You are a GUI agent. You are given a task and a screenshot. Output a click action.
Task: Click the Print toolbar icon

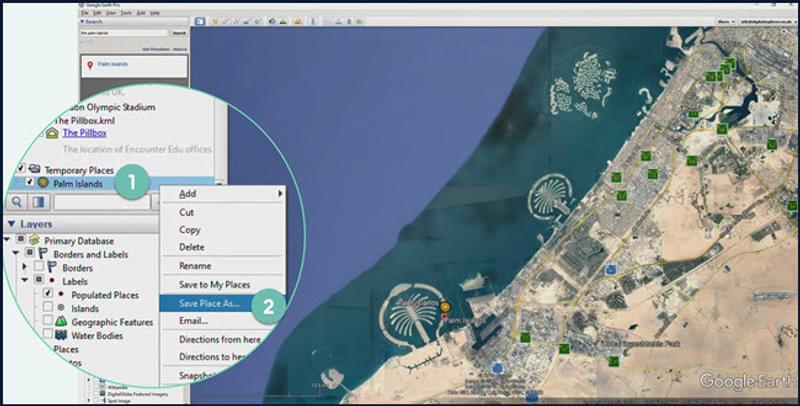[339, 21]
